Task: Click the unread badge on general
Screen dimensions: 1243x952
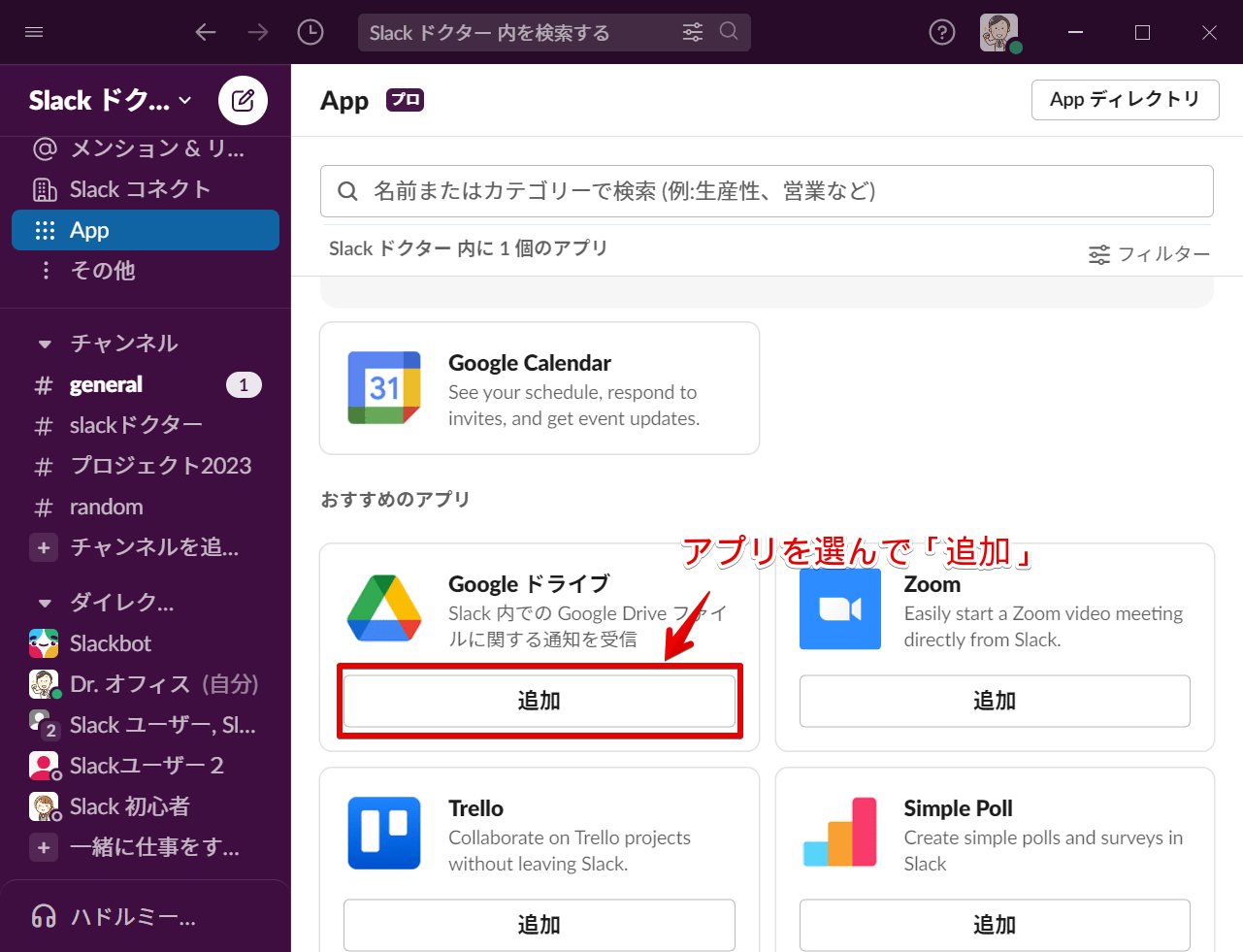Action: tap(244, 385)
